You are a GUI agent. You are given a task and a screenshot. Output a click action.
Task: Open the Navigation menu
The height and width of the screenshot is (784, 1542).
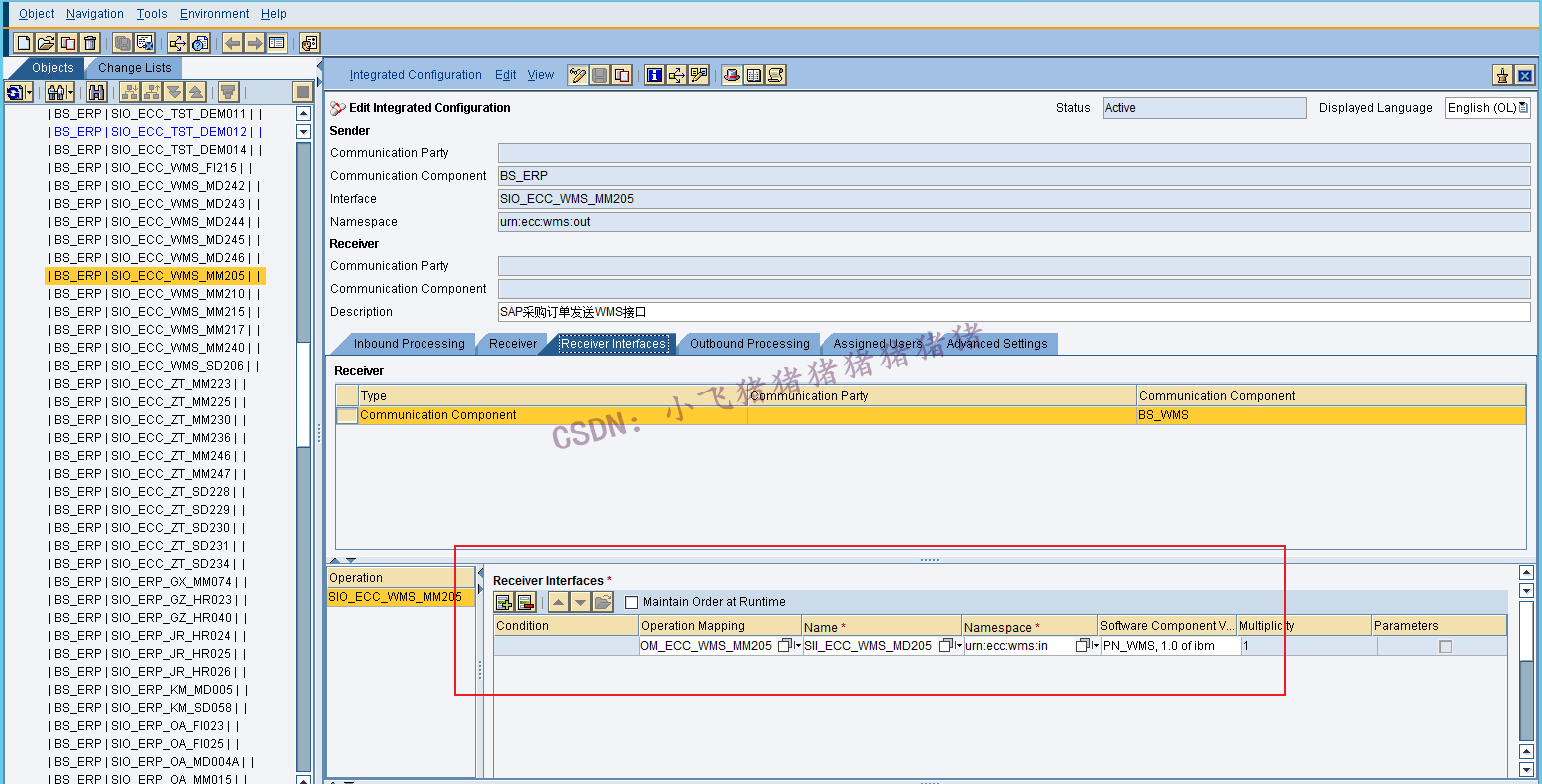tap(95, 14)
